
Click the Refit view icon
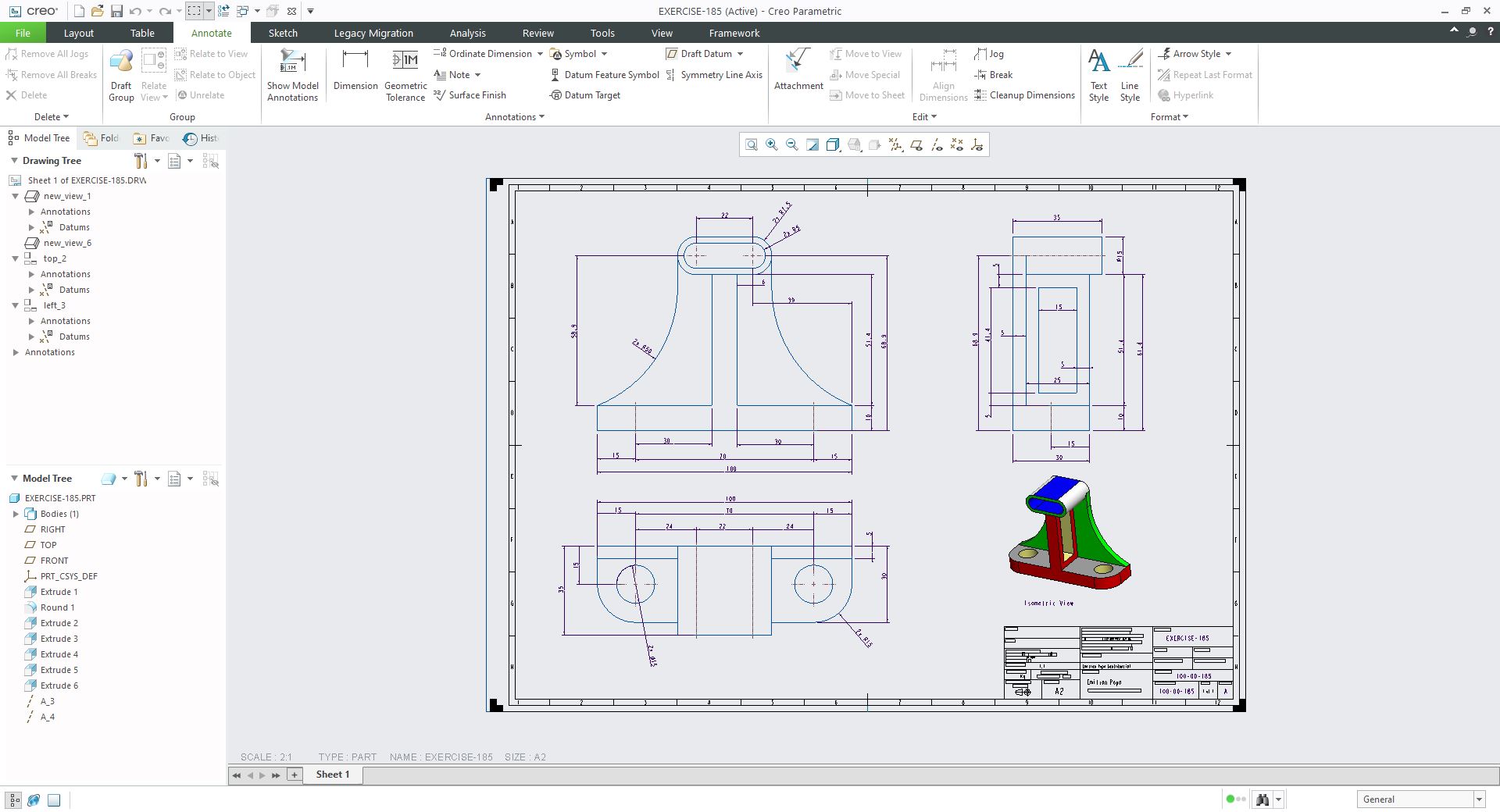point(751,145)
